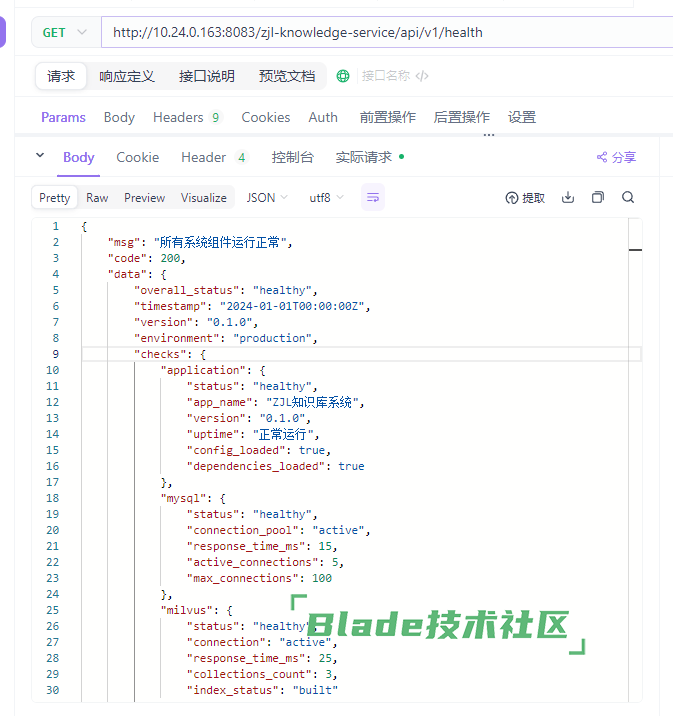Open the Auth tab

pyautogui.click(x=323, y=117)
